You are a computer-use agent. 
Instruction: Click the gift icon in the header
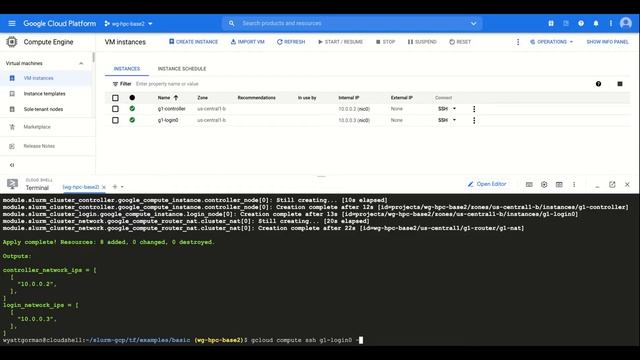click(551, 24)
